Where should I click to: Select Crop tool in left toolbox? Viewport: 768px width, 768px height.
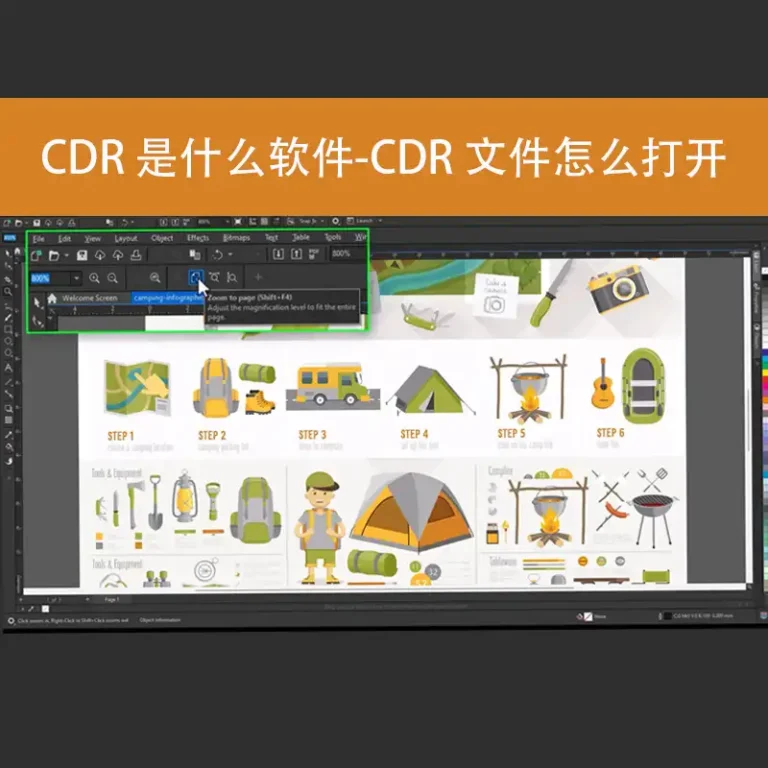pyautogui.click(x=8, y=280)
